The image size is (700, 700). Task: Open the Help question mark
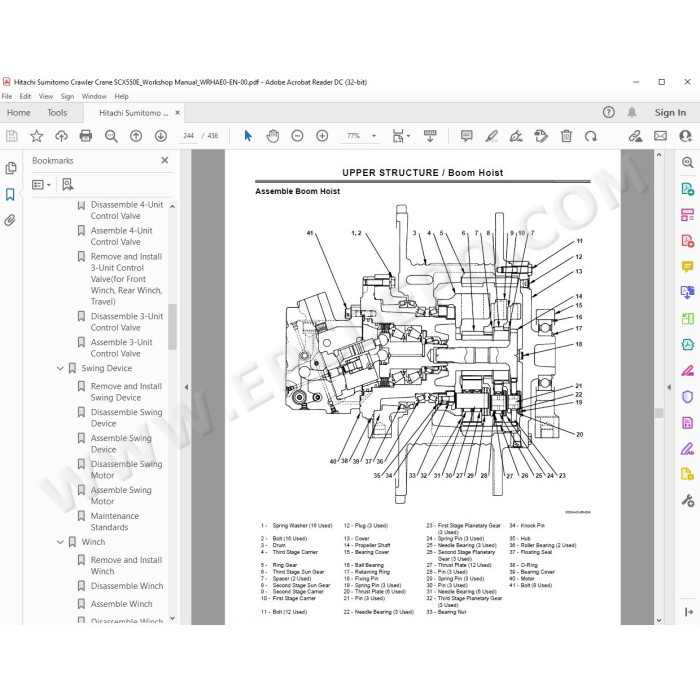(608, 112)
